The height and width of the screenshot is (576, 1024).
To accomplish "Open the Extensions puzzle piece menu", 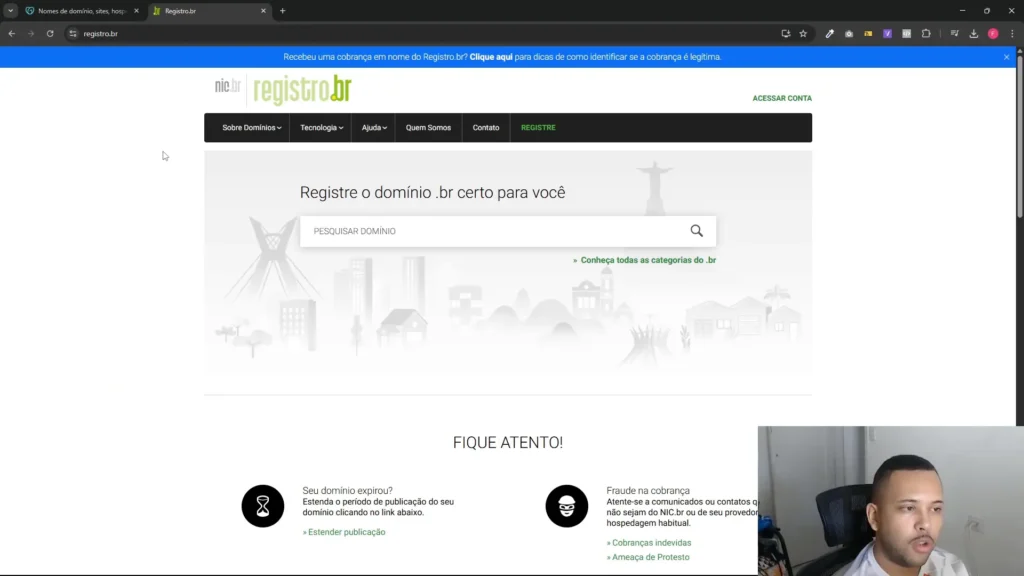I will pyautogui.click(x=926, y=33).
